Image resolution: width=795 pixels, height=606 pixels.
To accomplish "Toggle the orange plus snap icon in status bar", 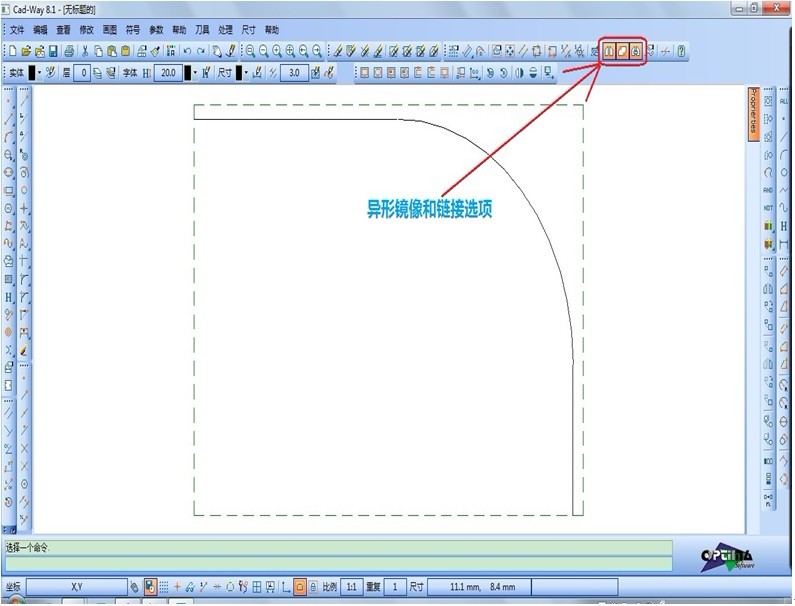I will pos(177,587).
